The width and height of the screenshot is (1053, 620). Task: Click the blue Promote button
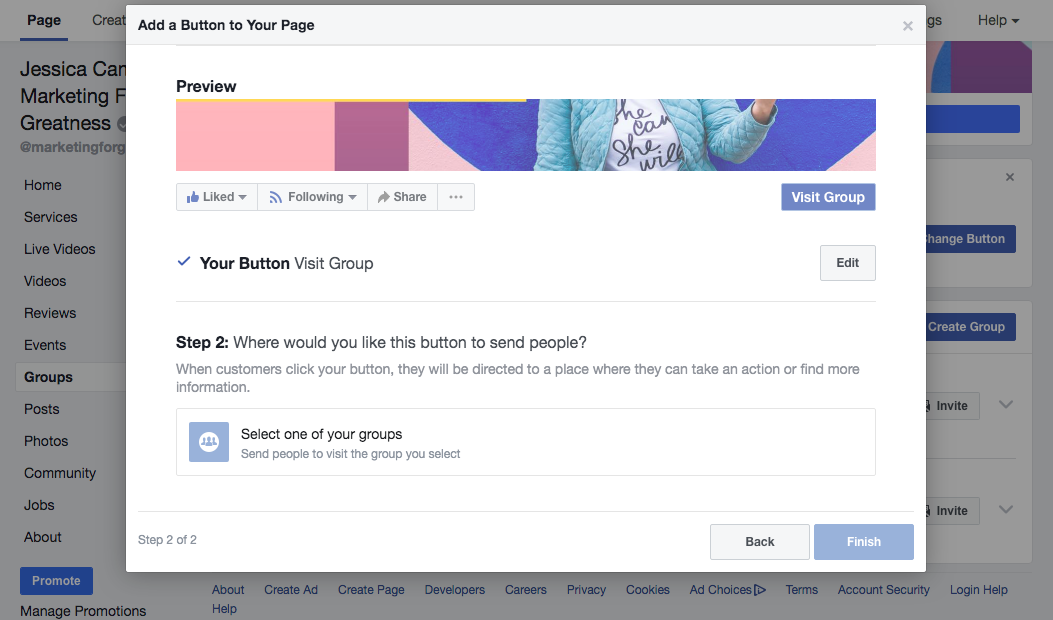[56, 580]
